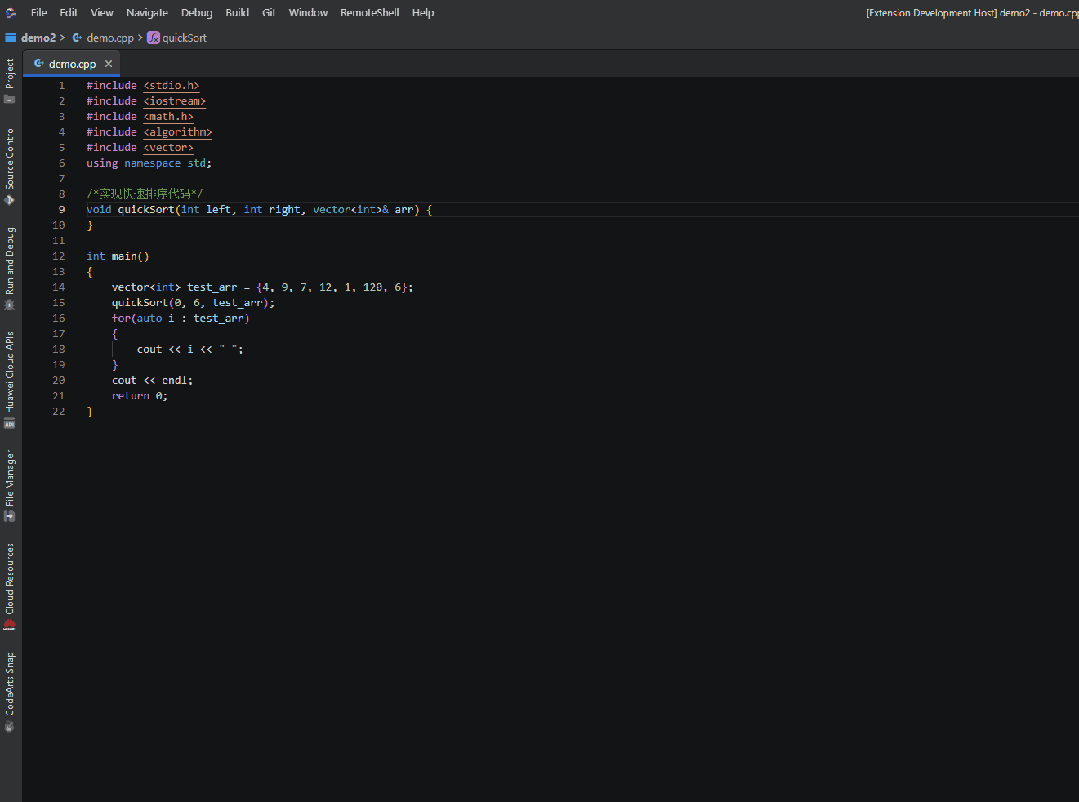The height and width of the screenshot is (802, 1079).
Task: Follow the iostream include link
Action: point(174,100)
